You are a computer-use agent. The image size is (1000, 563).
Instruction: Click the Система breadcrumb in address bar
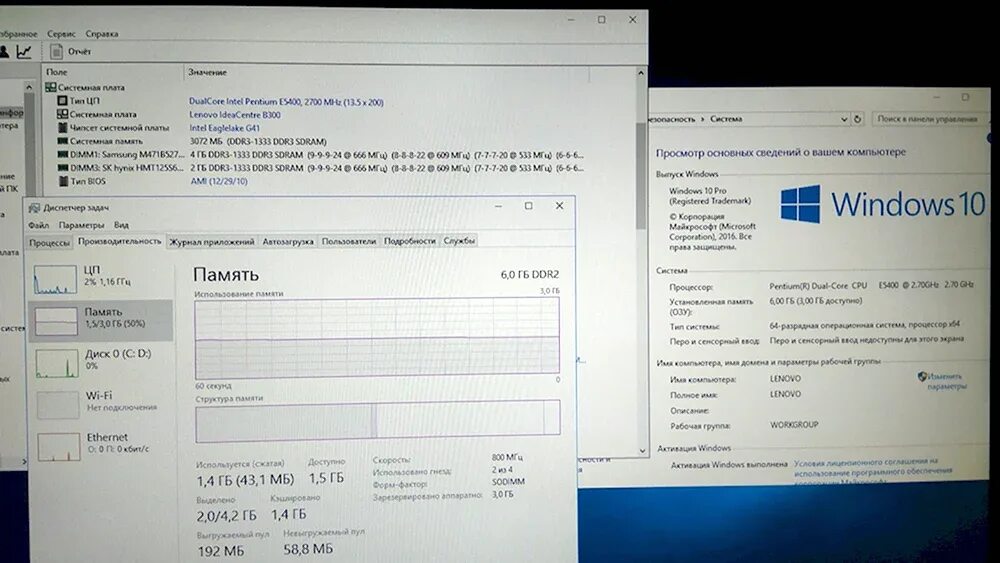(x=726, y=119)
